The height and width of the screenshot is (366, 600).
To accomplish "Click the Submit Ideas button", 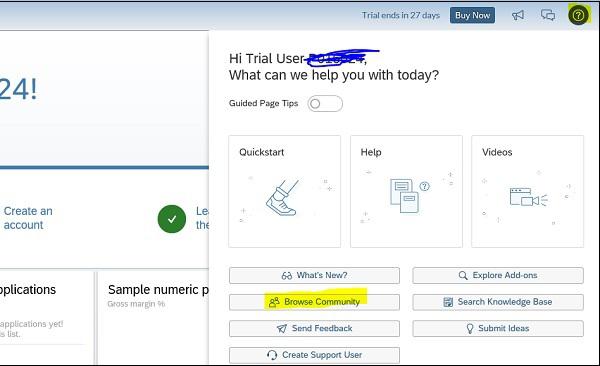I will pos(498,328).
